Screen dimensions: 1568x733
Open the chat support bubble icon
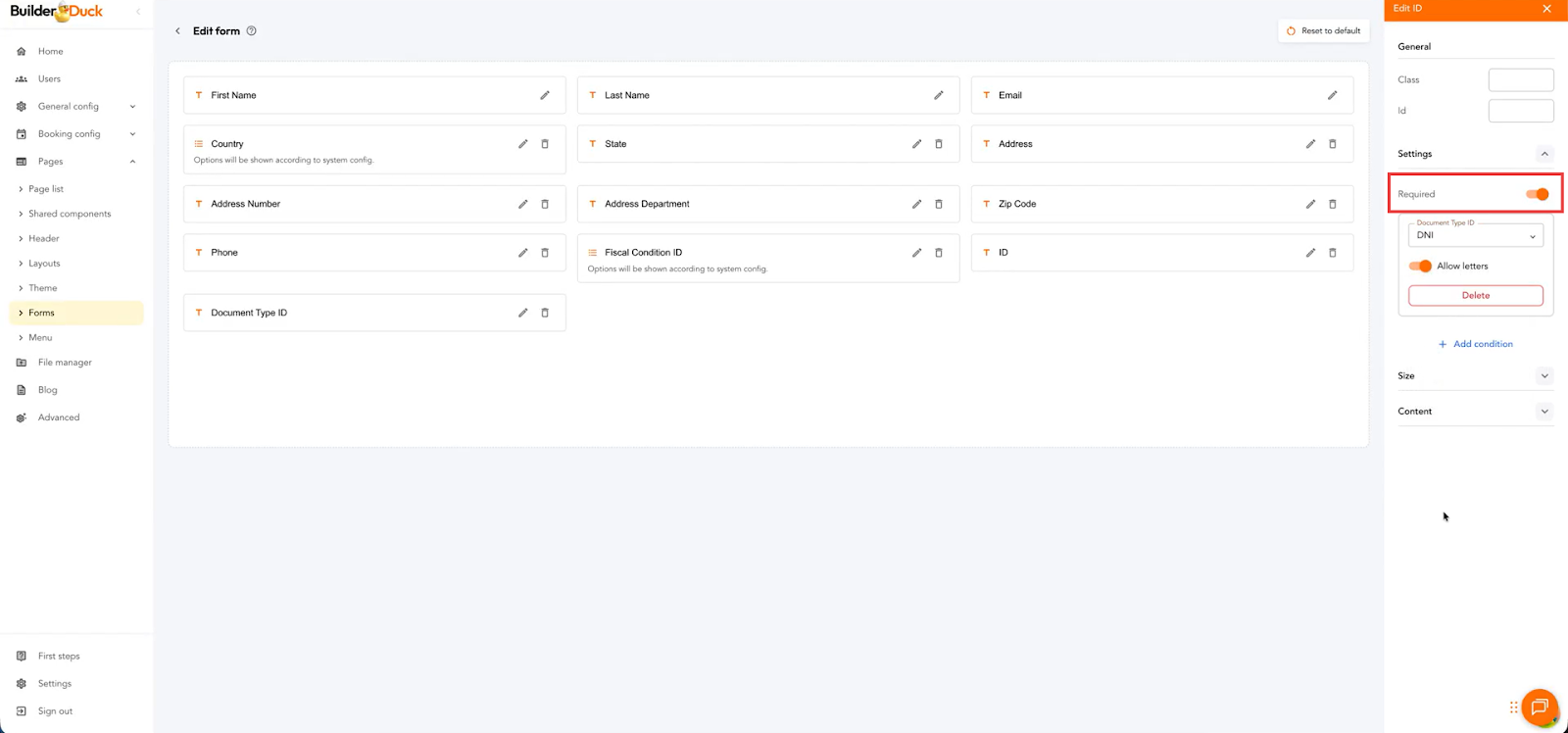coord(1539,707)
